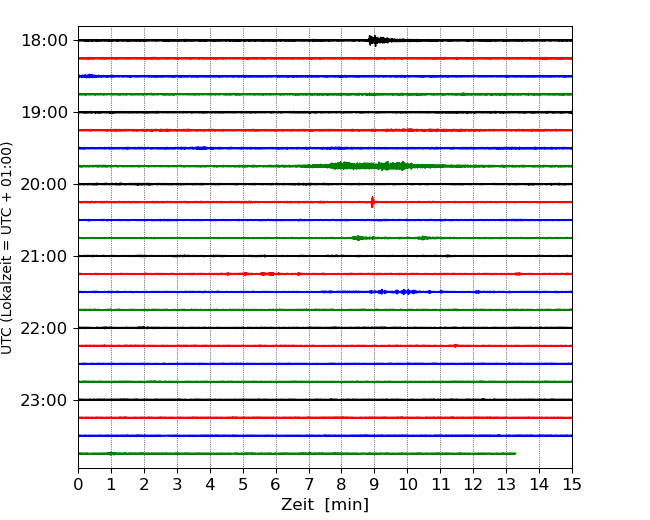This screenshot has width=650, height=520.
Task: Select x-axis tick label 0
Action: click(x=78, y=484)
